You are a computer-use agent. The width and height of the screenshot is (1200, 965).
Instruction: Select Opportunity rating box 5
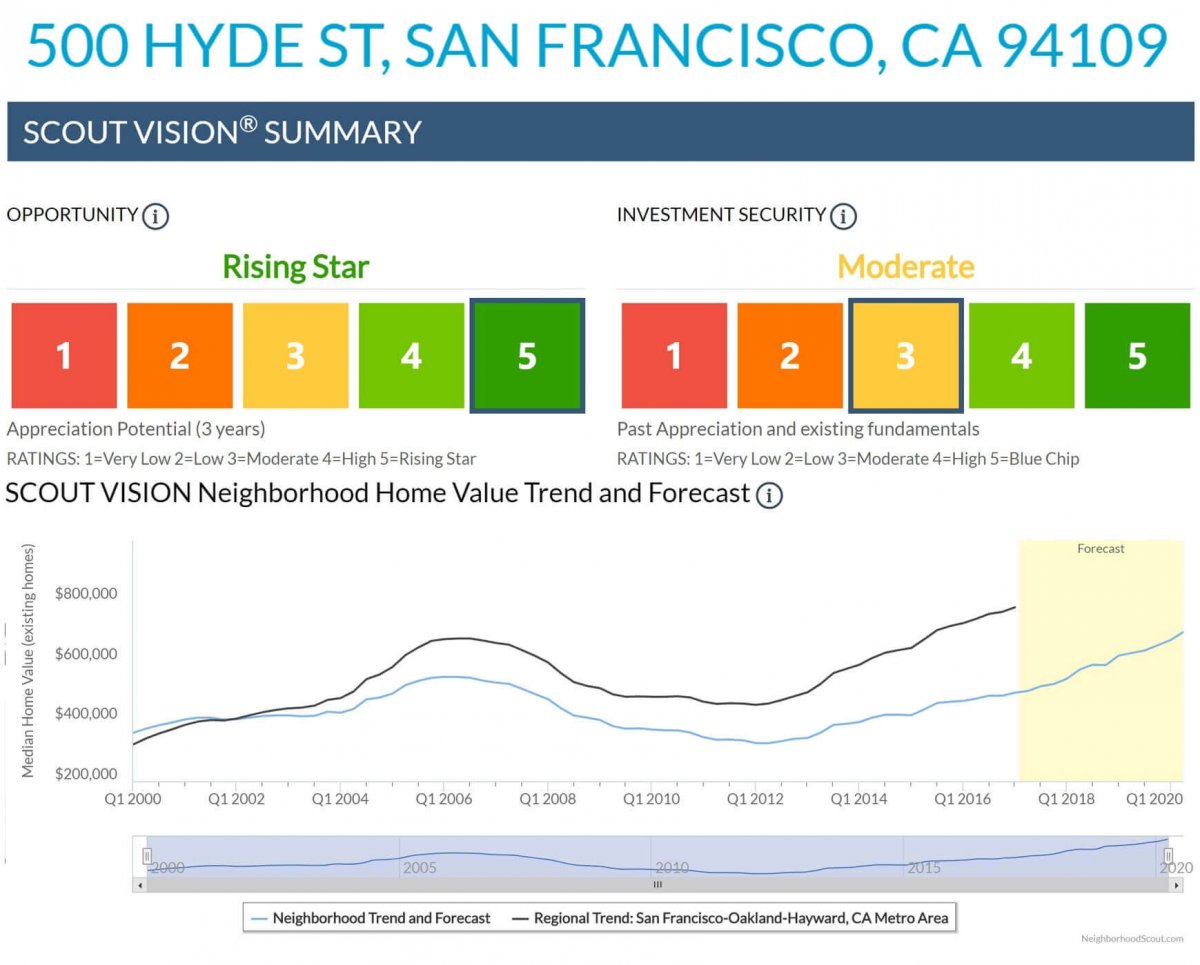click(527, 356)
